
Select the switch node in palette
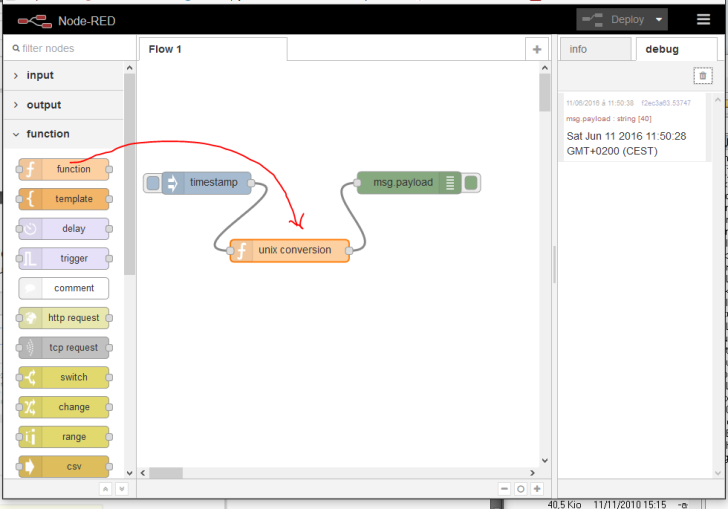[64, 377]
